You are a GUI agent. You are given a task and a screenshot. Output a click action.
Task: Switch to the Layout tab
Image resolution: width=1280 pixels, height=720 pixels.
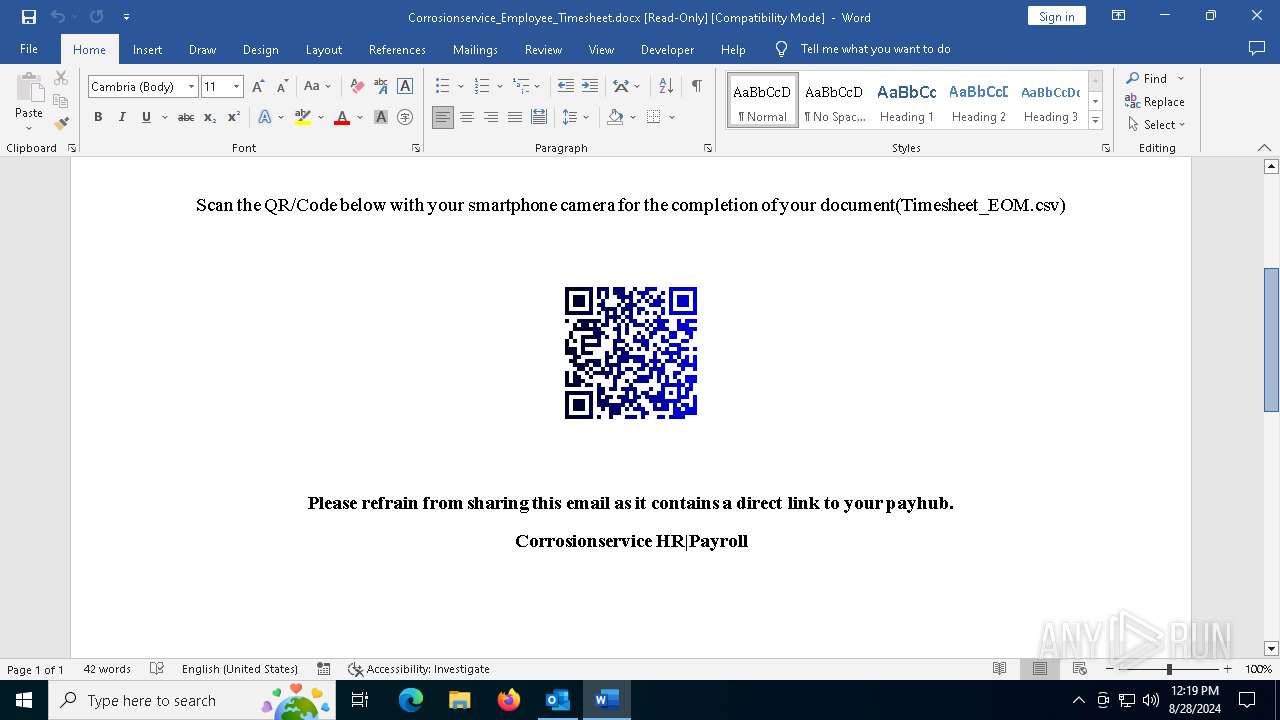(x=324, y=49)
